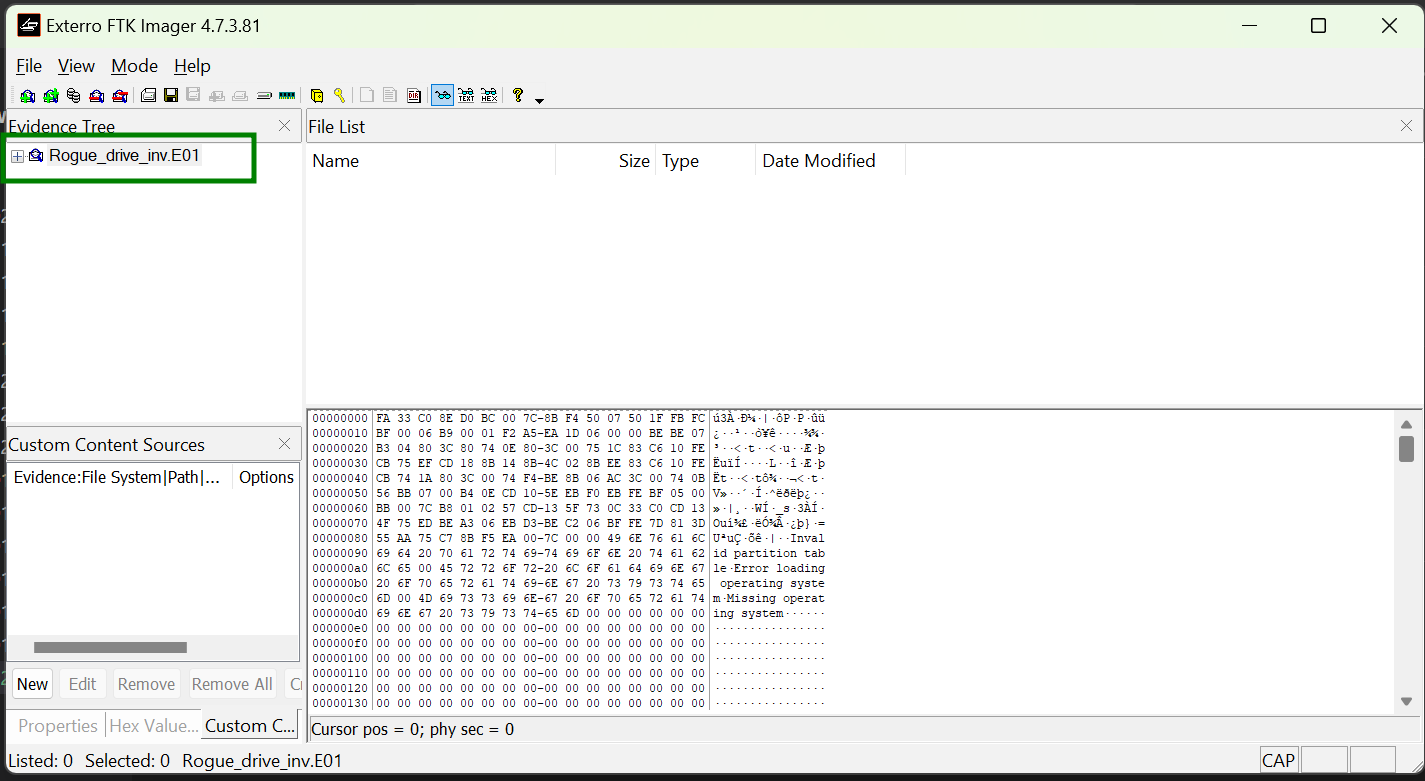Click the Export Logical Image icon
Viewport: 1425px width, 781px height.
tap(194, 96)
